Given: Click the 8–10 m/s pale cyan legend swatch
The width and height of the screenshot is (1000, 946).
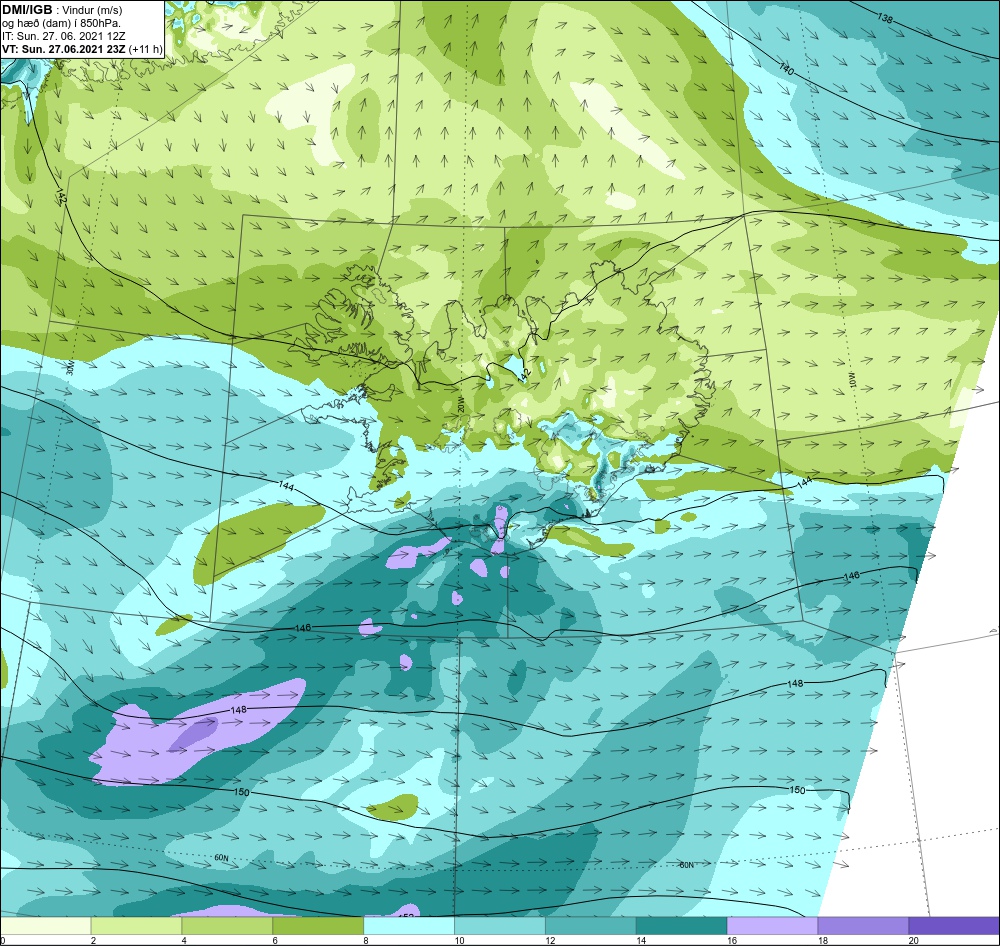Looking at the screenshot, I should coord(409,925).
